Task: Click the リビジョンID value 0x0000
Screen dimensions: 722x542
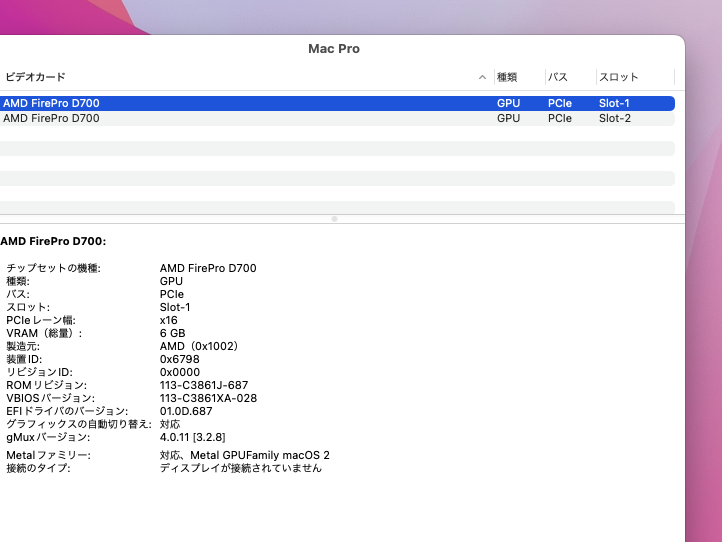Action: pyautogui.click(x=180, y=372)
